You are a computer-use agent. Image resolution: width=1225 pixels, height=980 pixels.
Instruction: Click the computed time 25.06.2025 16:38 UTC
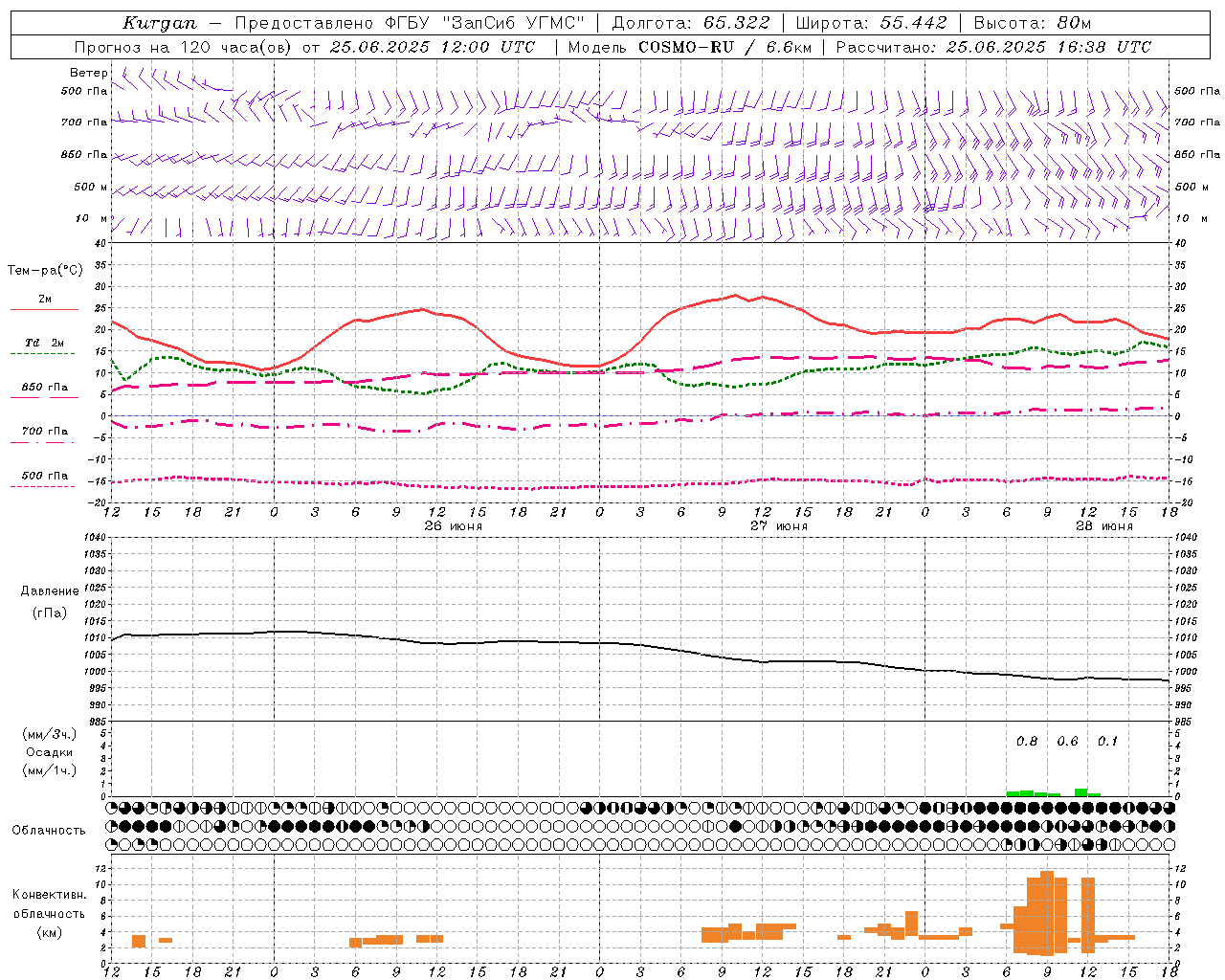(1049, 47)
